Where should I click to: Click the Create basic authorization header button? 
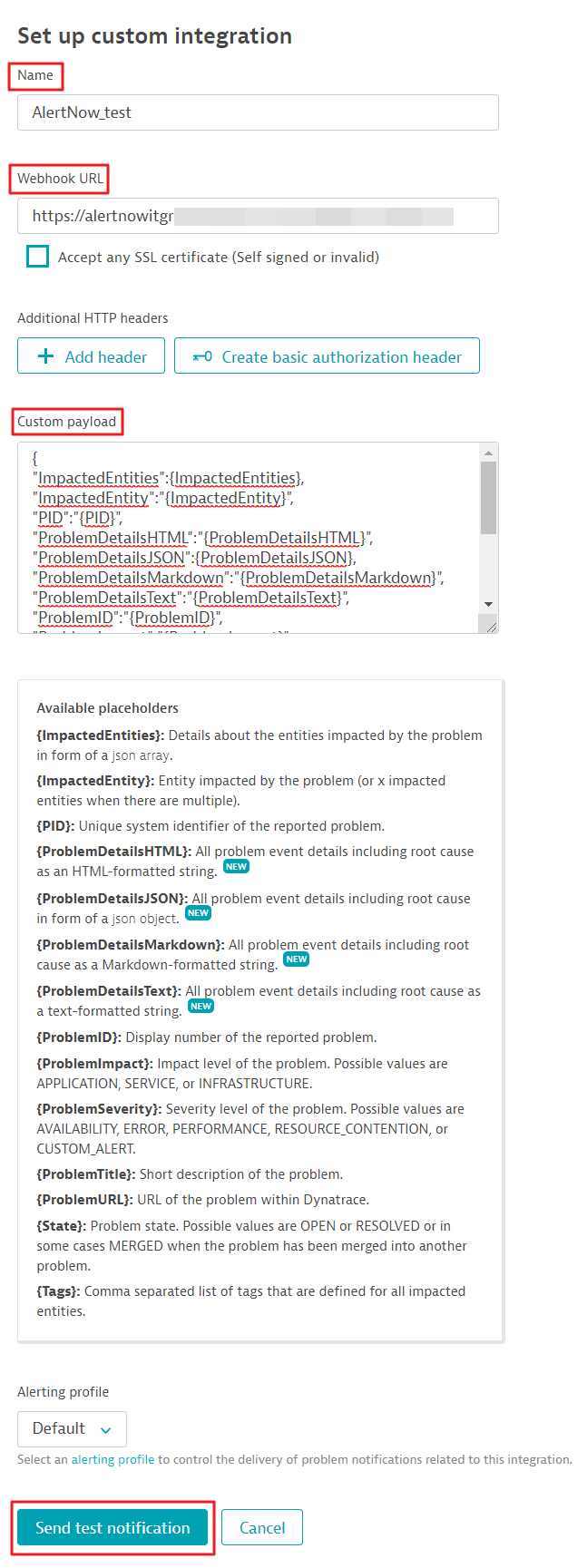pos(327,356)
